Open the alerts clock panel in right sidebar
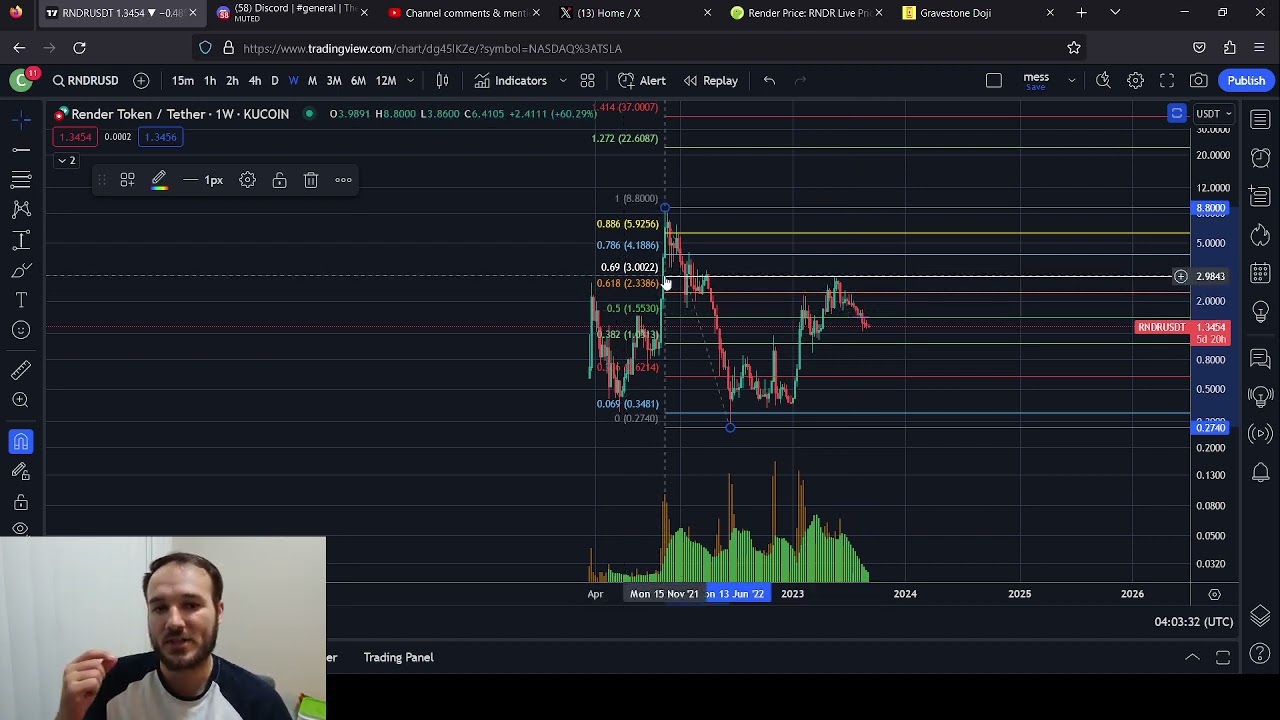This screenshot has width=1280, height=720. (x=1260, y=157)
